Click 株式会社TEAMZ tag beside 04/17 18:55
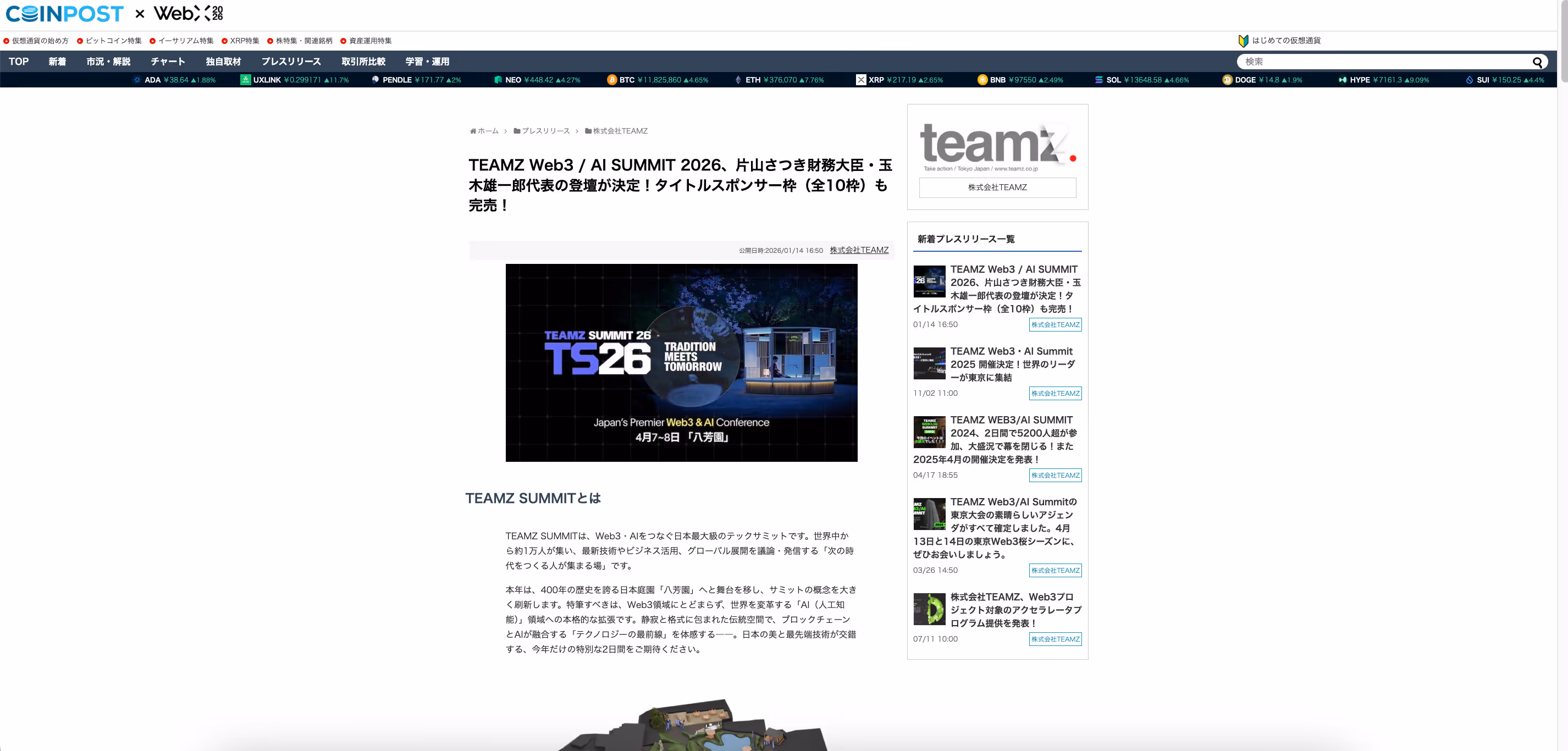The height and width of the screenshot is (751, 1568). coord(1056,476)
